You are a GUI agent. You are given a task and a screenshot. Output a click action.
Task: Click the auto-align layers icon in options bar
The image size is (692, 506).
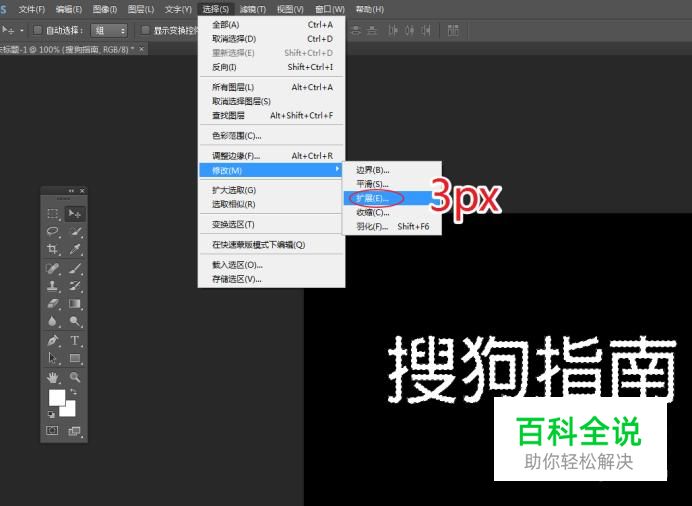[453, 30]
